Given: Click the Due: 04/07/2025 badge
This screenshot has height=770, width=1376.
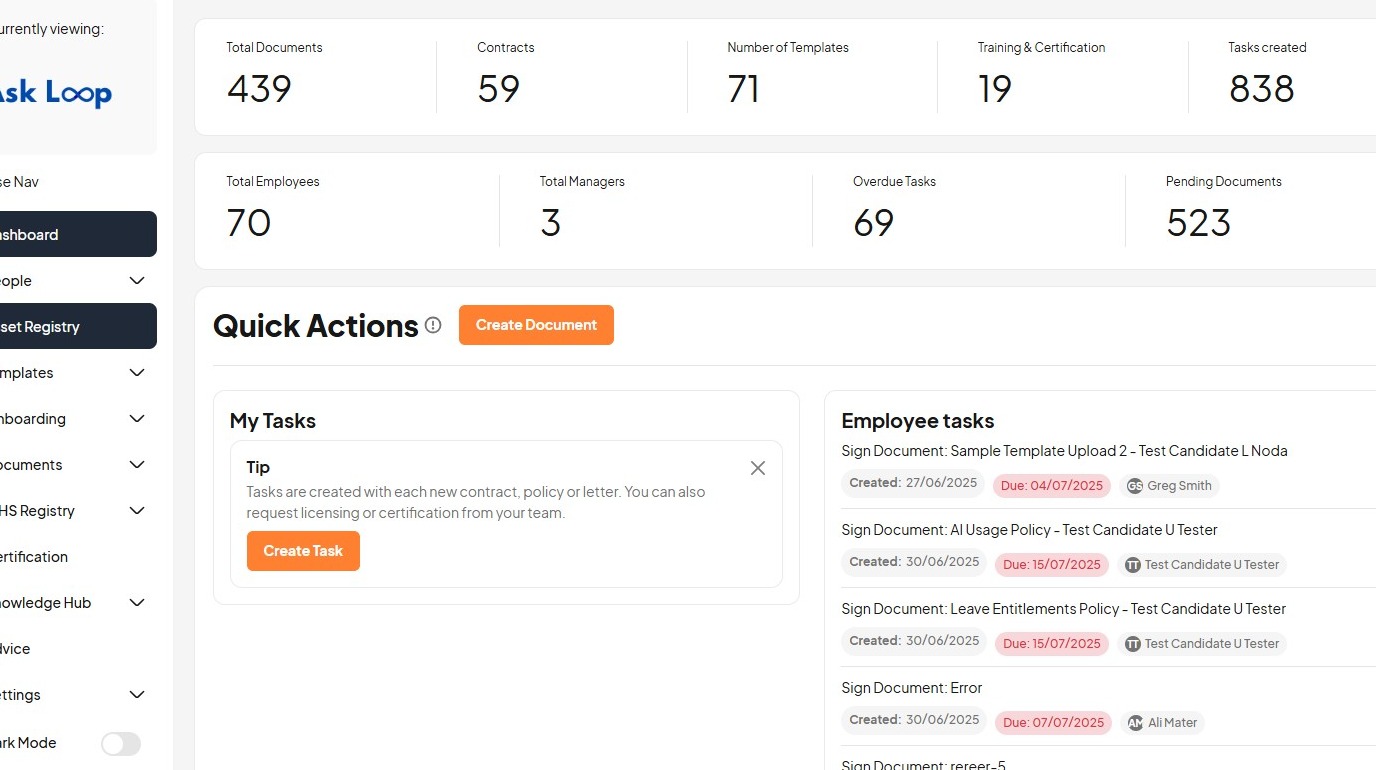Looking at the screenshot, I should point(1052,486).
